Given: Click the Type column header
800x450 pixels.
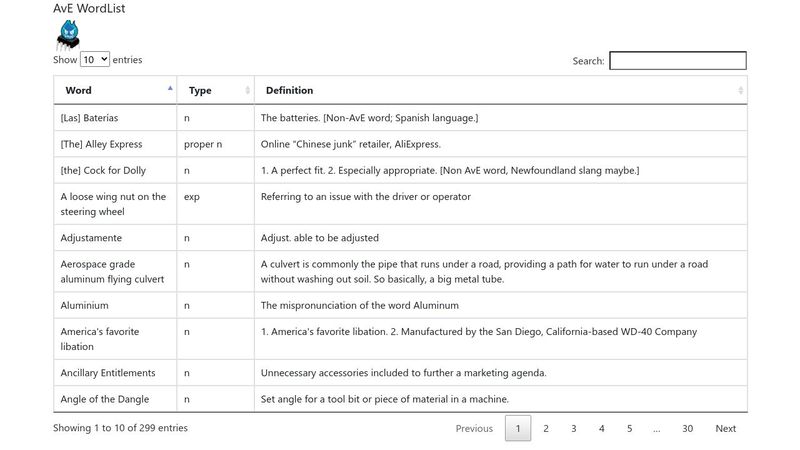Looking at the screenshot, I should tap(200, 91).
